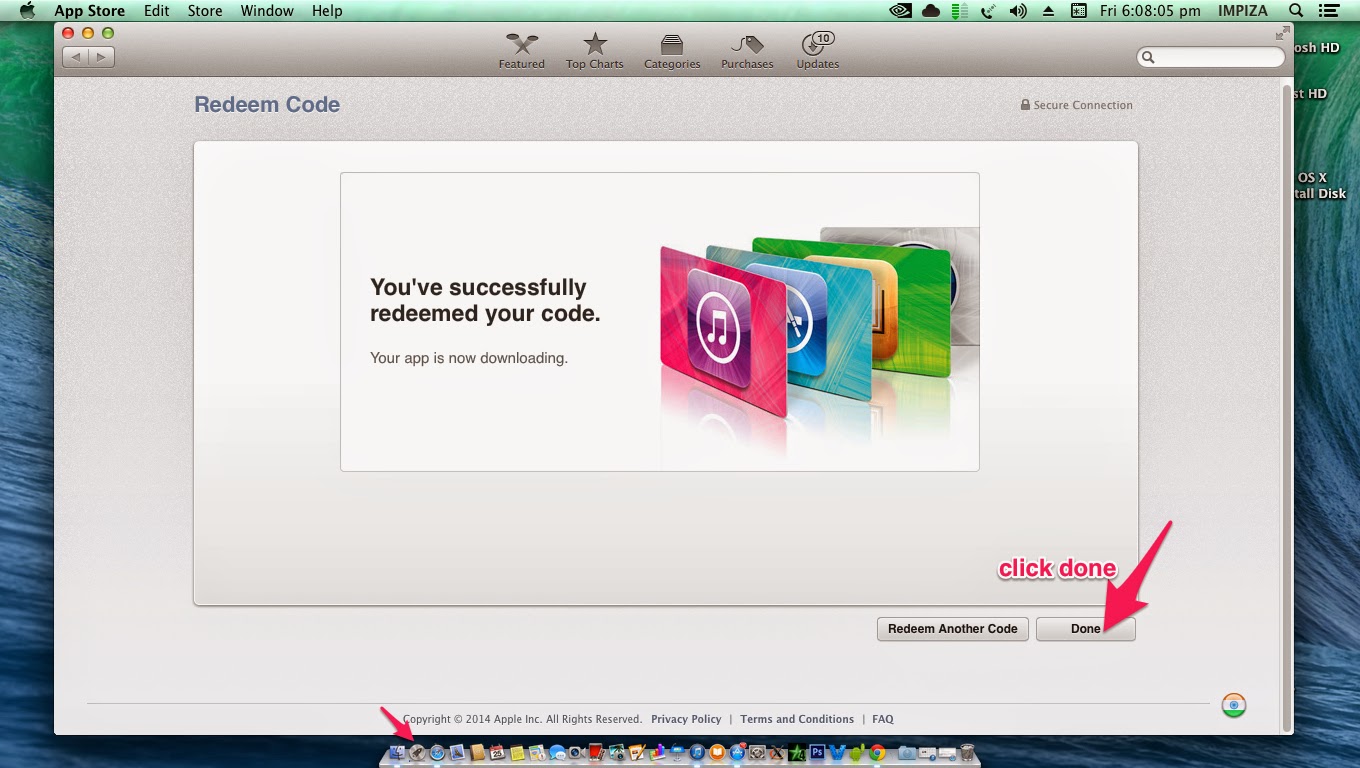1360x768 pixels.
Task: Open Finder from the Dock
Action: (398, 753)
